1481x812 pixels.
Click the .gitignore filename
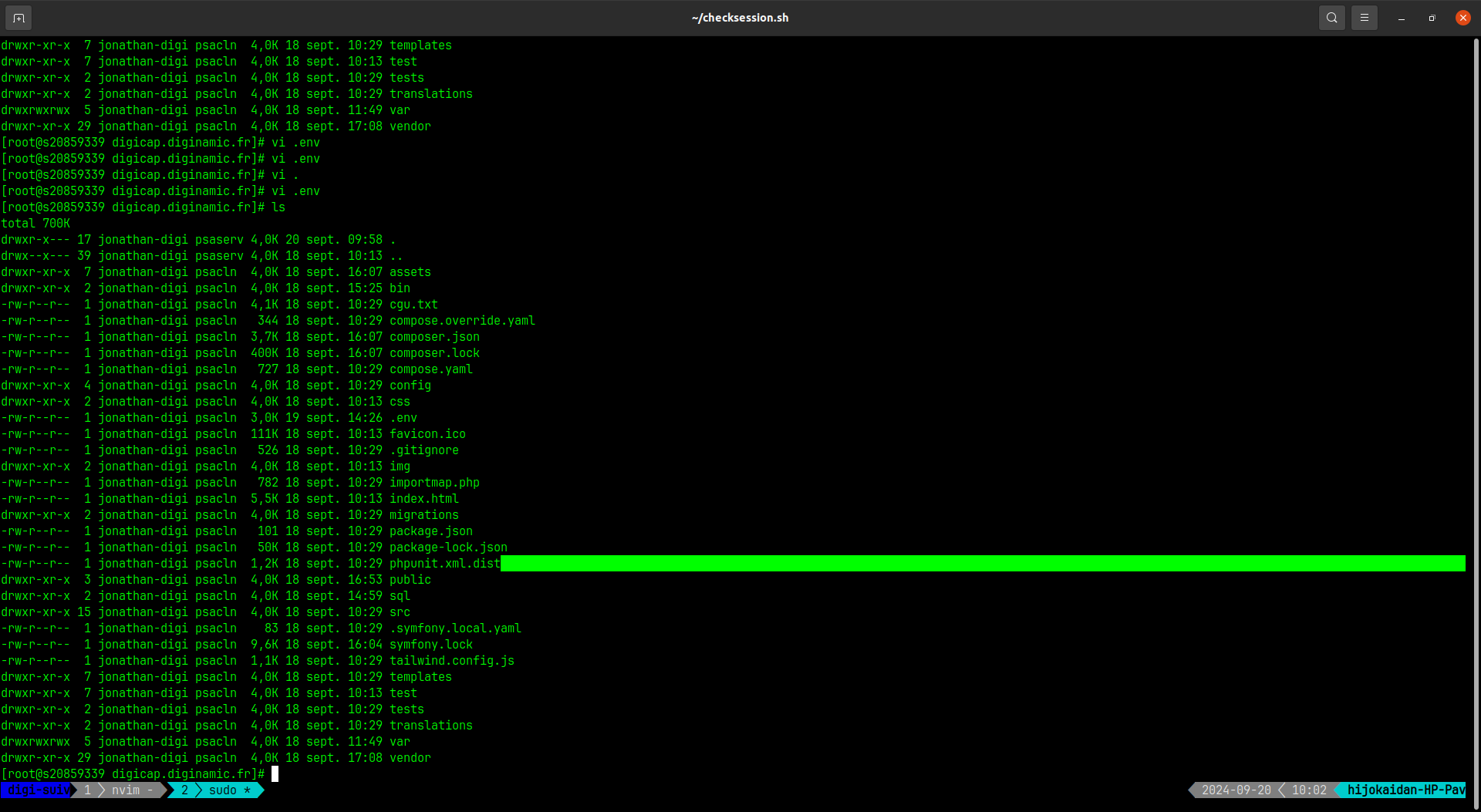[424, 450]
